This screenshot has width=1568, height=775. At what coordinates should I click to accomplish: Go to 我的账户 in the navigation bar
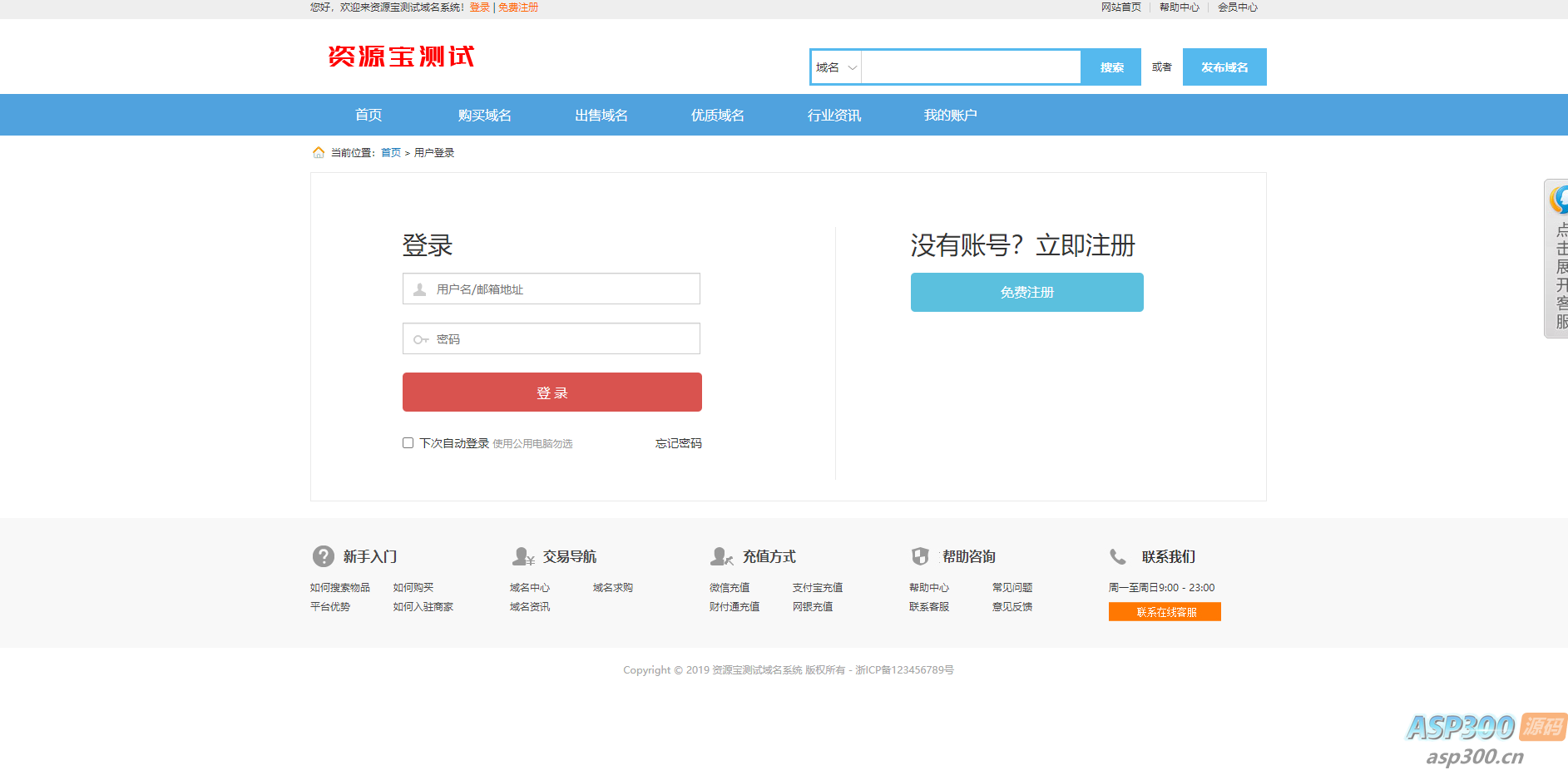[x=950, y=115]
